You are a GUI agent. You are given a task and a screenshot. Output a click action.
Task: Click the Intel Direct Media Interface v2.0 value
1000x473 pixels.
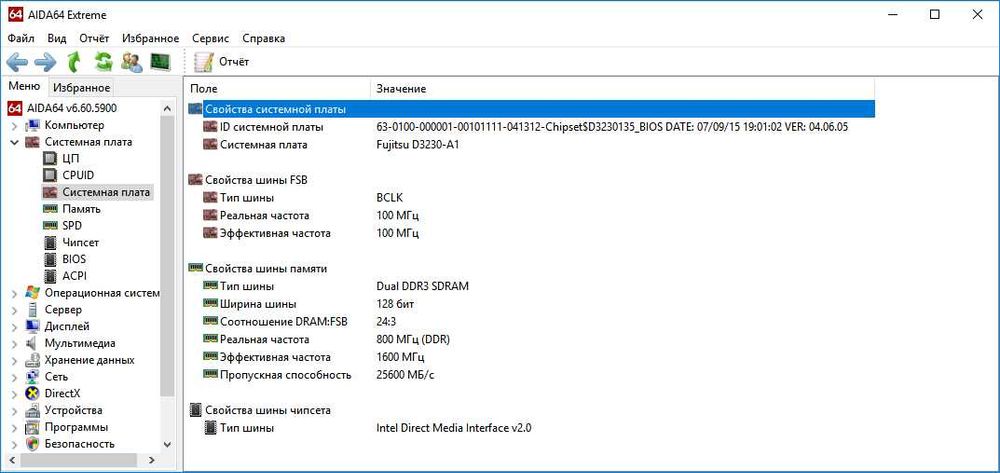(x=454, y=428)
